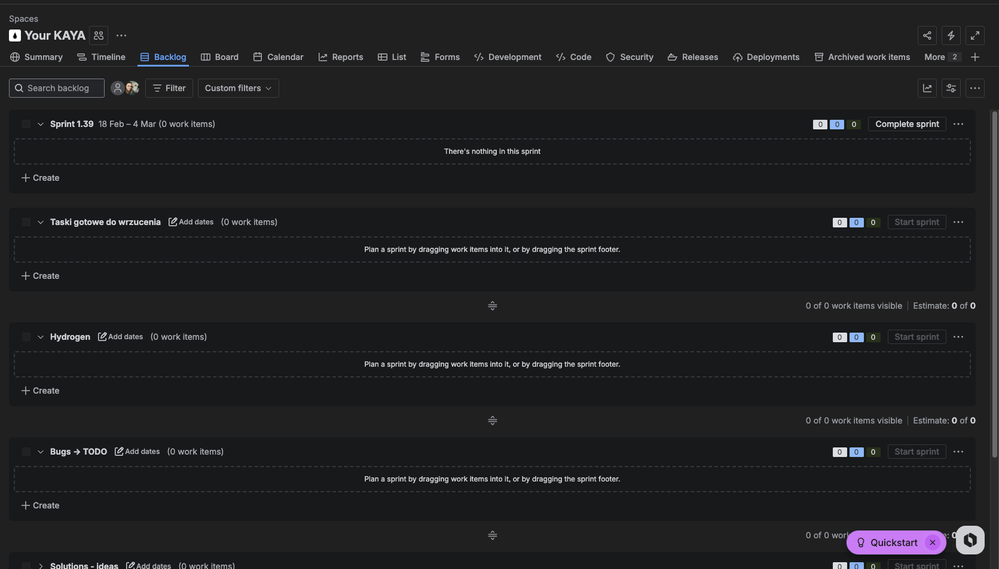Click Add dates for Taski gotowe do wrzucenia
The image size is (999, 569).
coord(190,222)
